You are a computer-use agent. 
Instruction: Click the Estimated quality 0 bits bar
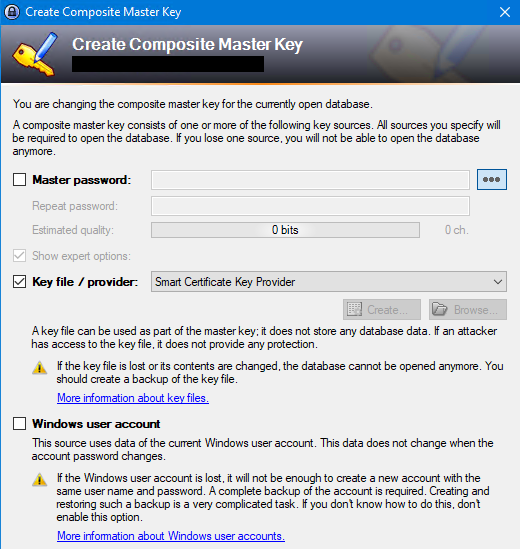click(x=285, y=230)
